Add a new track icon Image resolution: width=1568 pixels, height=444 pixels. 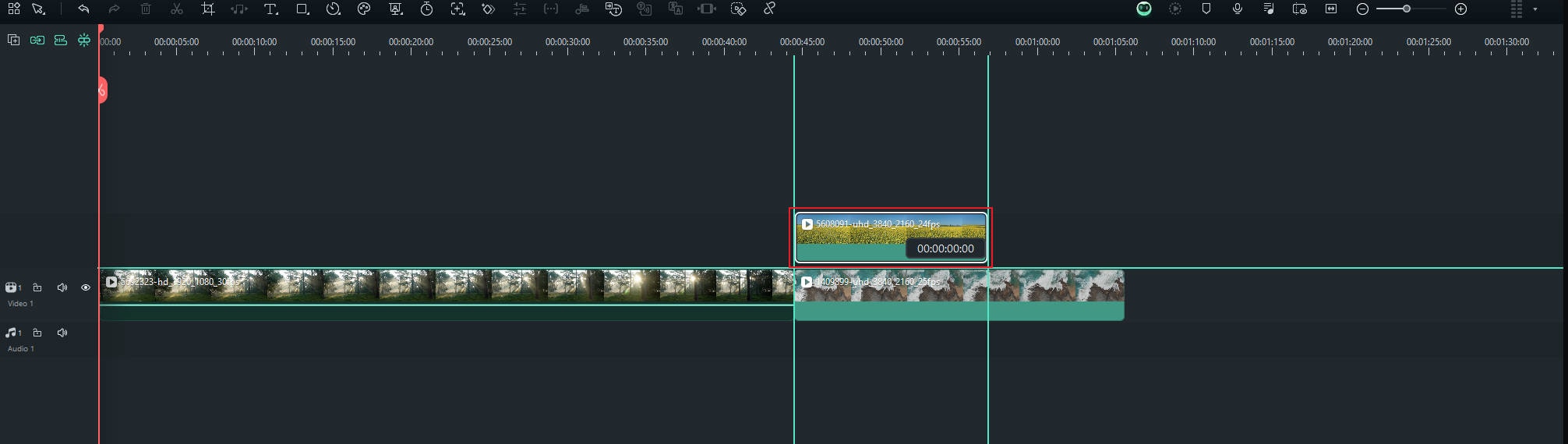[x=13, y=40]
